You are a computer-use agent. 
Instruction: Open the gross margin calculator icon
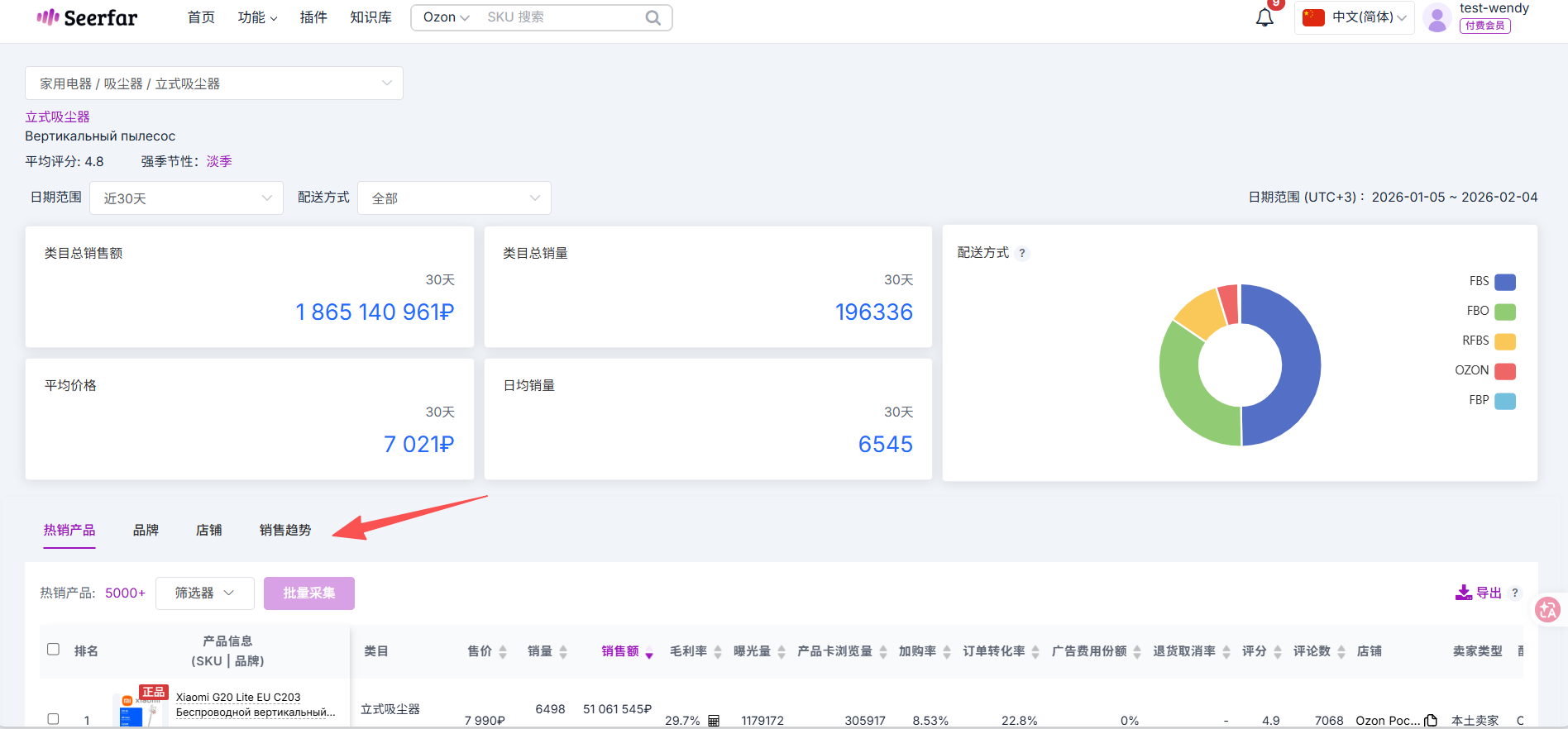[x=714, y=721]
